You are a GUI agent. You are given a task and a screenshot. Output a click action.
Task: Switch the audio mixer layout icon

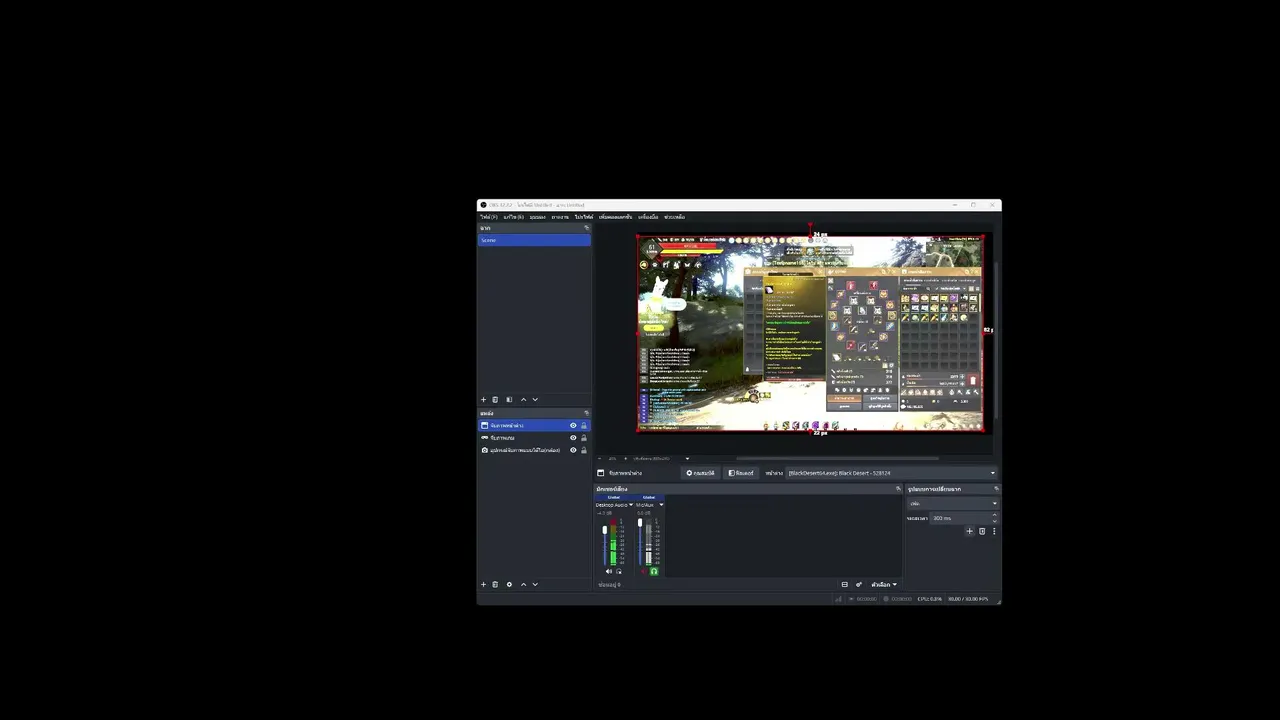(x=844, y=585)
